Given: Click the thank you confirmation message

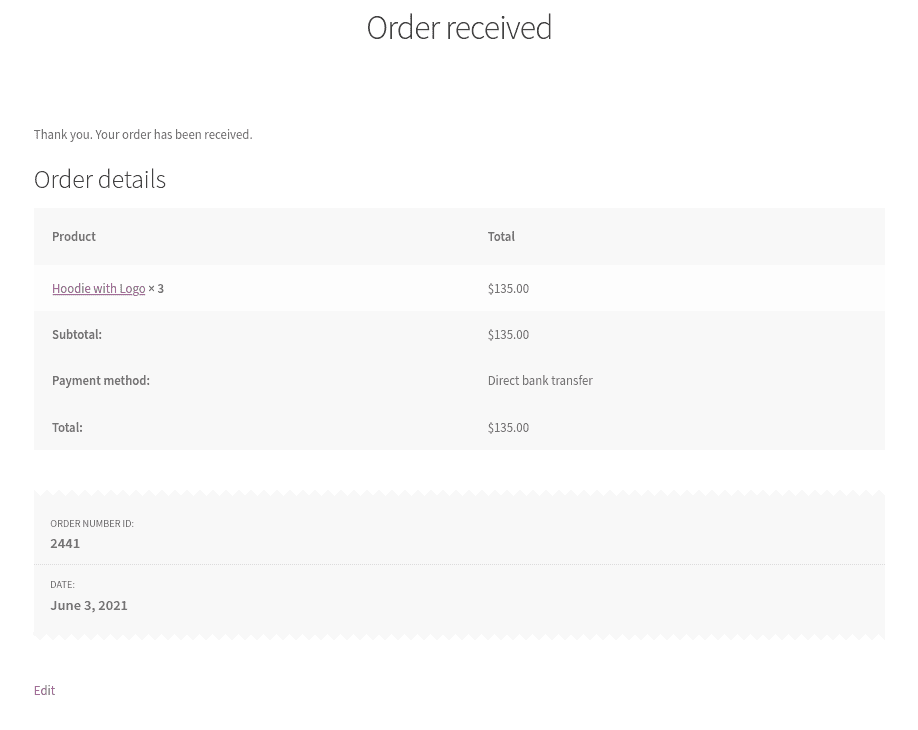Looking at the screenshot, I should [x=142, y=134].
